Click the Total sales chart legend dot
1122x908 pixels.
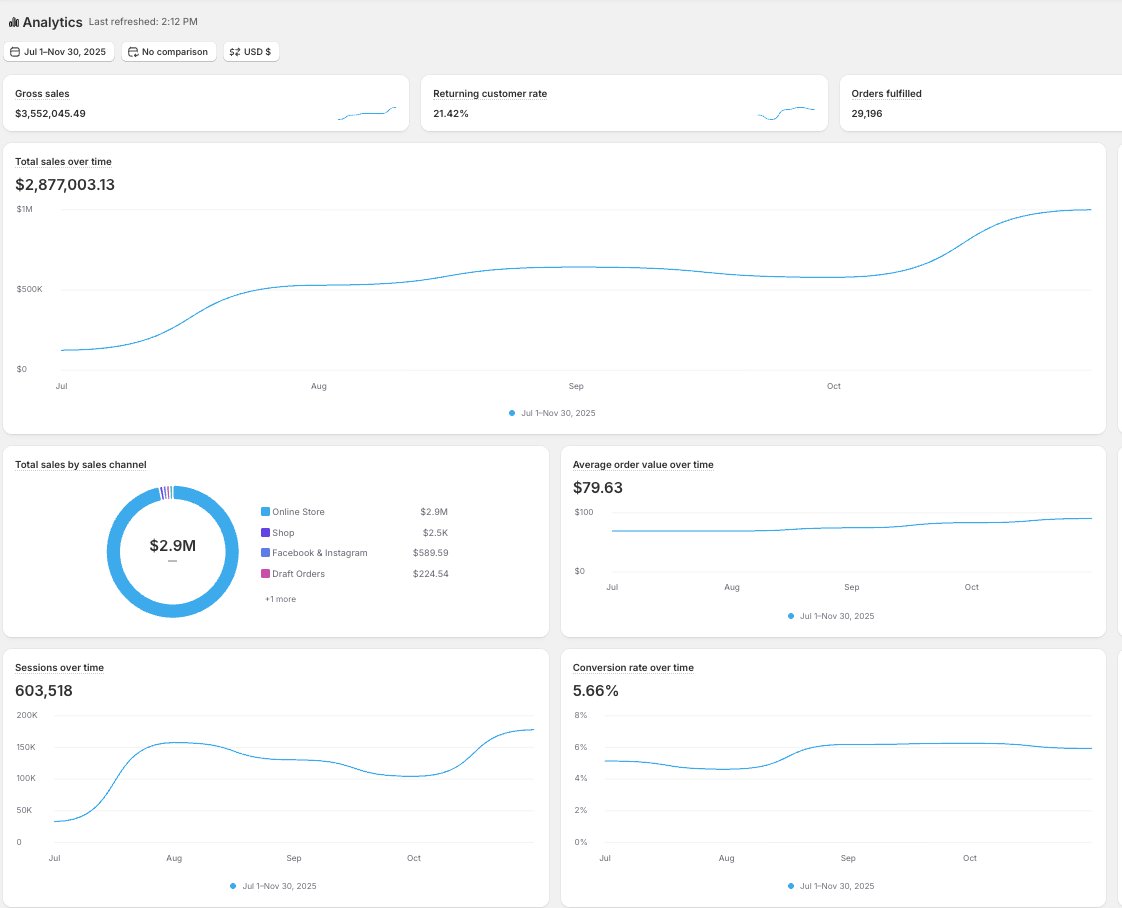tap(512, 413)
